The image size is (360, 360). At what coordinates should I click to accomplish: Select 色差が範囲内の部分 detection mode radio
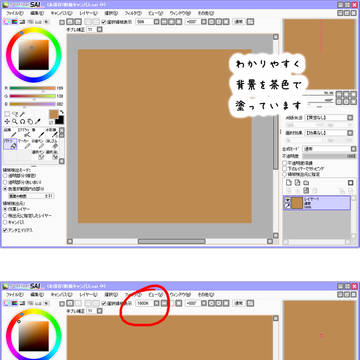[x=5, y=188]
